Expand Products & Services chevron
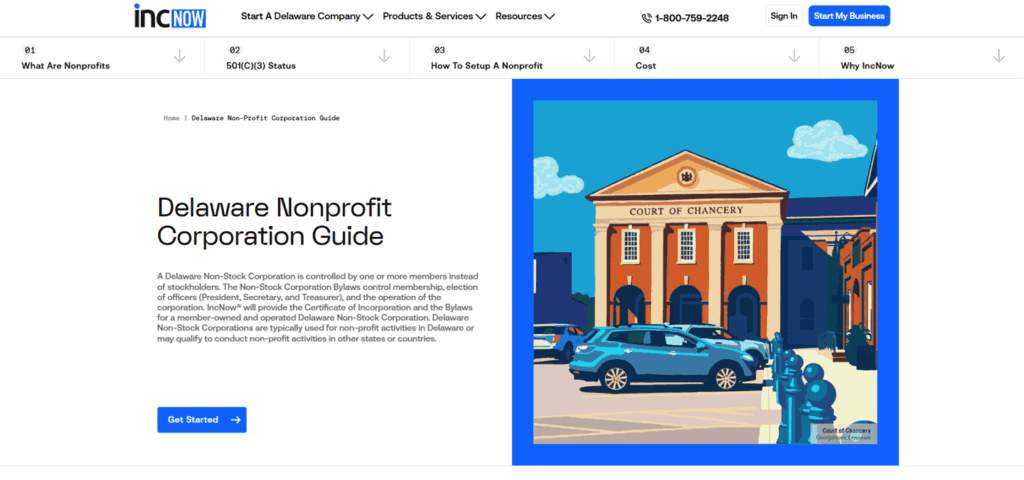 [481, 17]
